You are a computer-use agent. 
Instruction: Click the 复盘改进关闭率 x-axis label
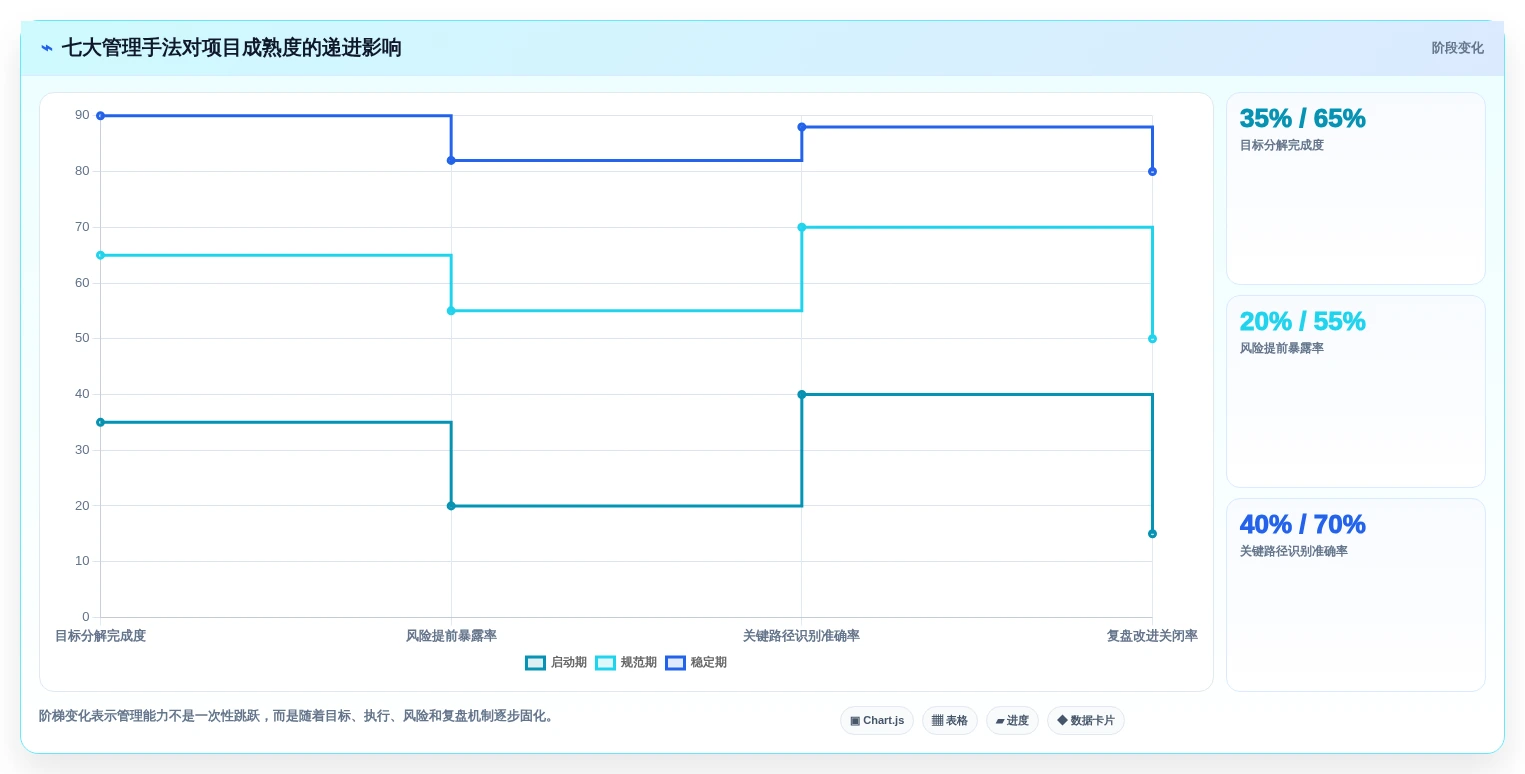coord(1152,636)
